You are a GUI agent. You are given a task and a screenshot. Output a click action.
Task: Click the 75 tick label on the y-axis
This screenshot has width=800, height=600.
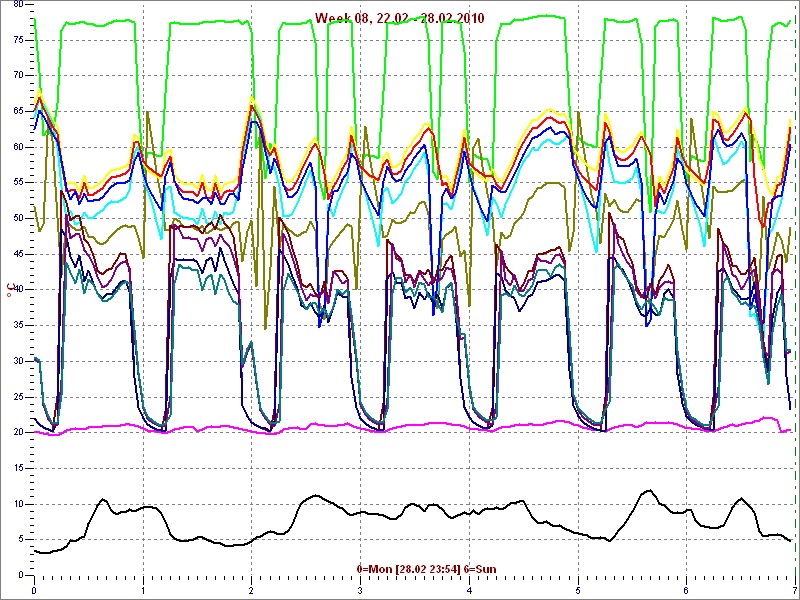[x=16, y=39]
